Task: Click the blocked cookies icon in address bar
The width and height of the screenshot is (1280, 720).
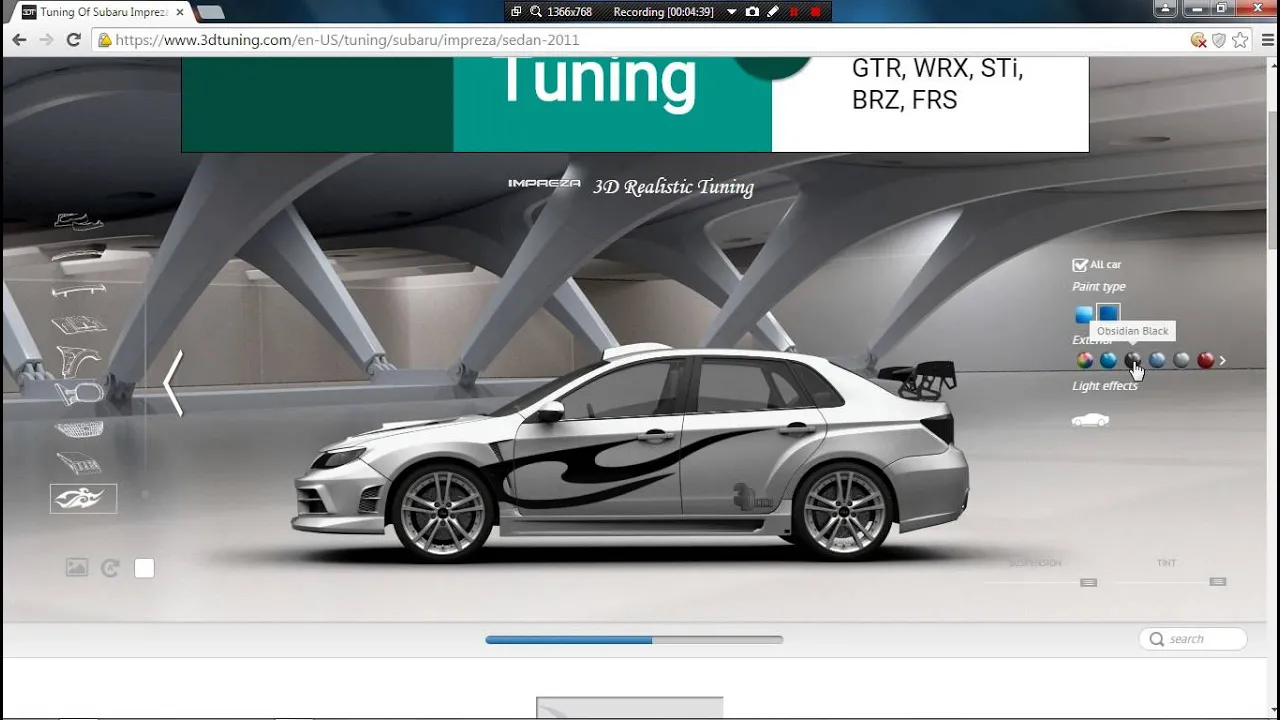Action: pos(1198,40)
